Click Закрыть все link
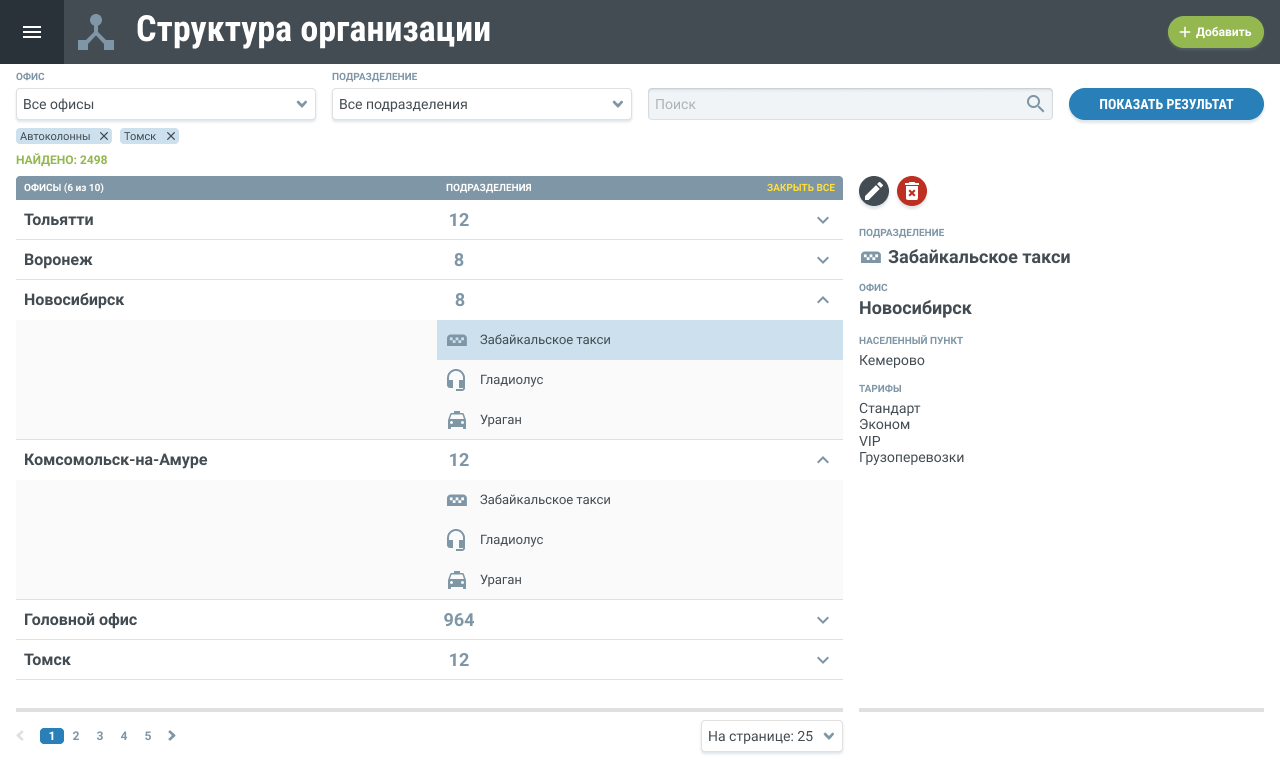 tap(800, 188)
